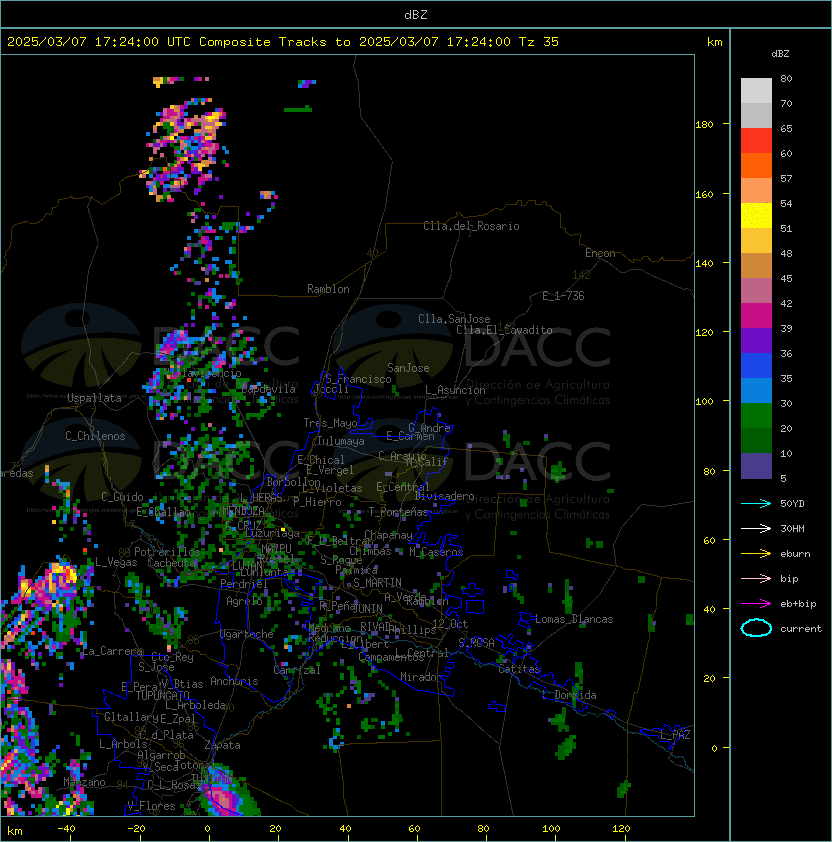Click the MENDOZA city label
The height and width of the screenshot is (842, 832).
(243, 510)
